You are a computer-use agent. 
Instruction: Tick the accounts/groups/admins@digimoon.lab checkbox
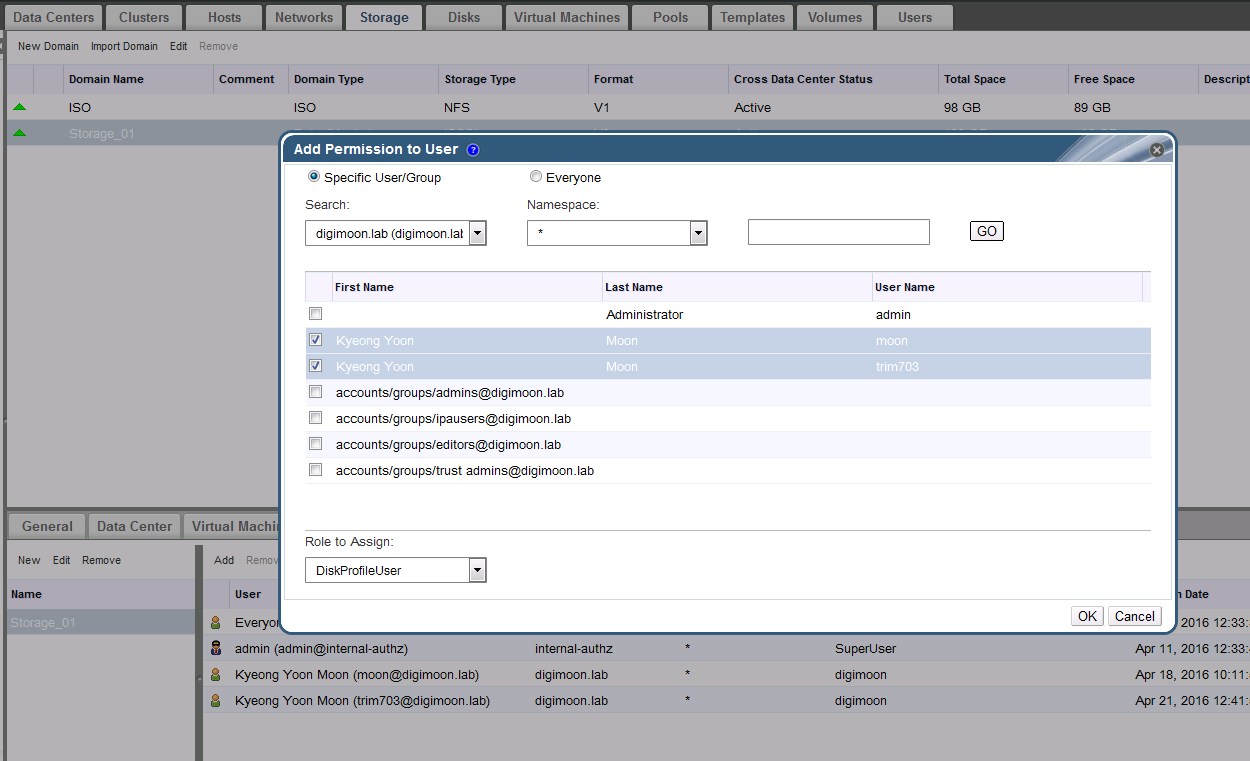(x=316, y=392)
